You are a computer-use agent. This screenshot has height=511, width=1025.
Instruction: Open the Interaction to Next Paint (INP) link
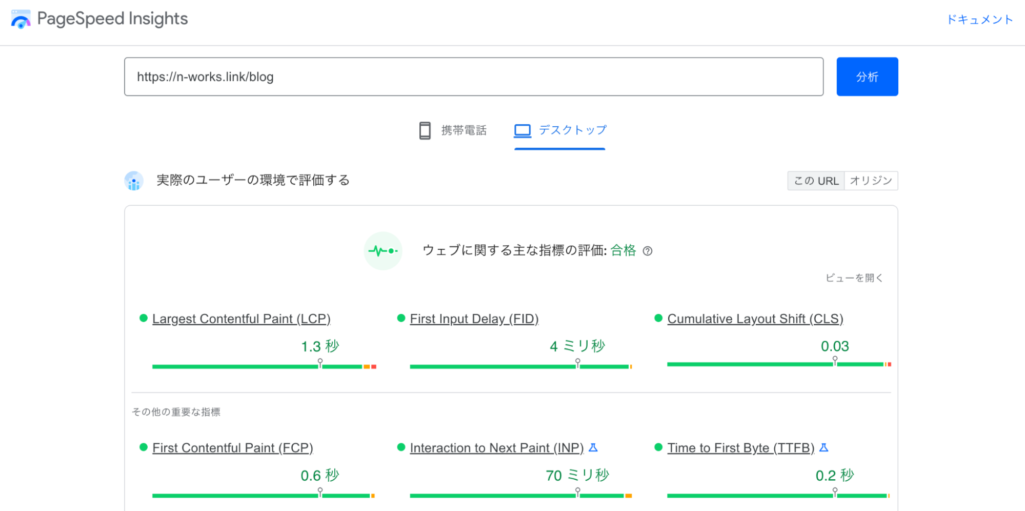pos(497,448)
